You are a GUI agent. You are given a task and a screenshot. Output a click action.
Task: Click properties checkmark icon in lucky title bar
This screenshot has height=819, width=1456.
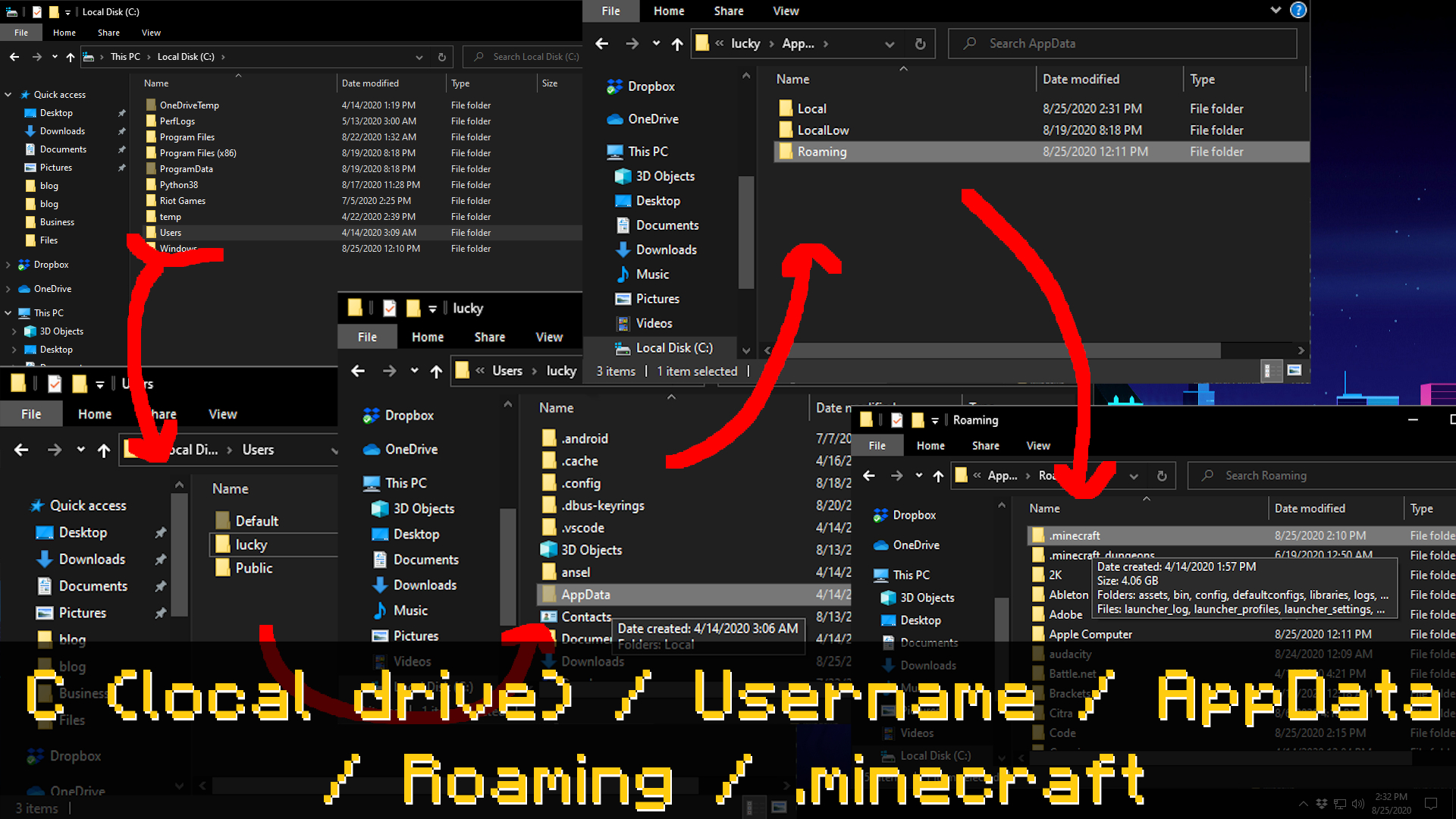(x=390, y=308)
